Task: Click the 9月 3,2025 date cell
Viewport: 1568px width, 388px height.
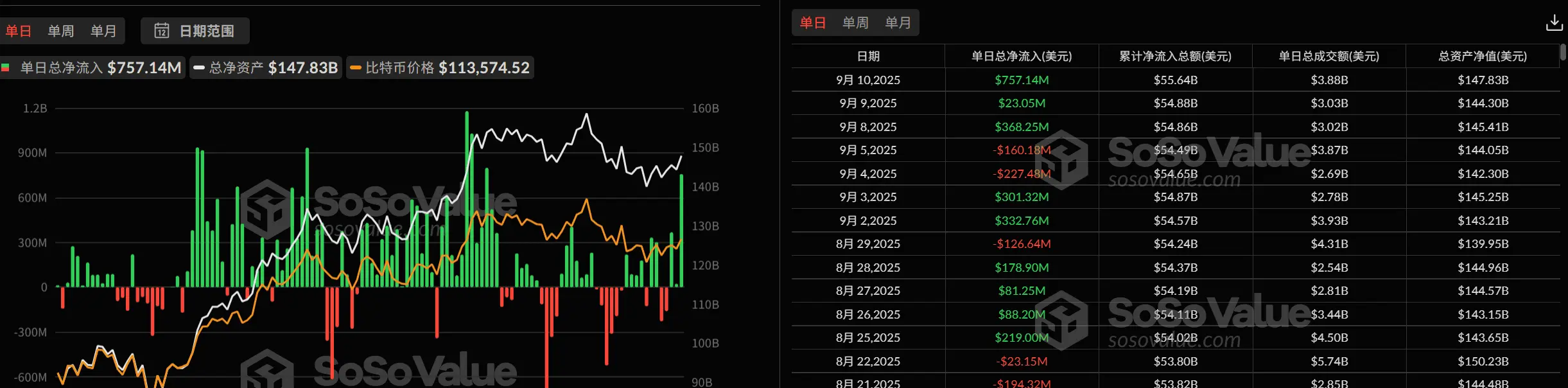Action: pos(868,197)
